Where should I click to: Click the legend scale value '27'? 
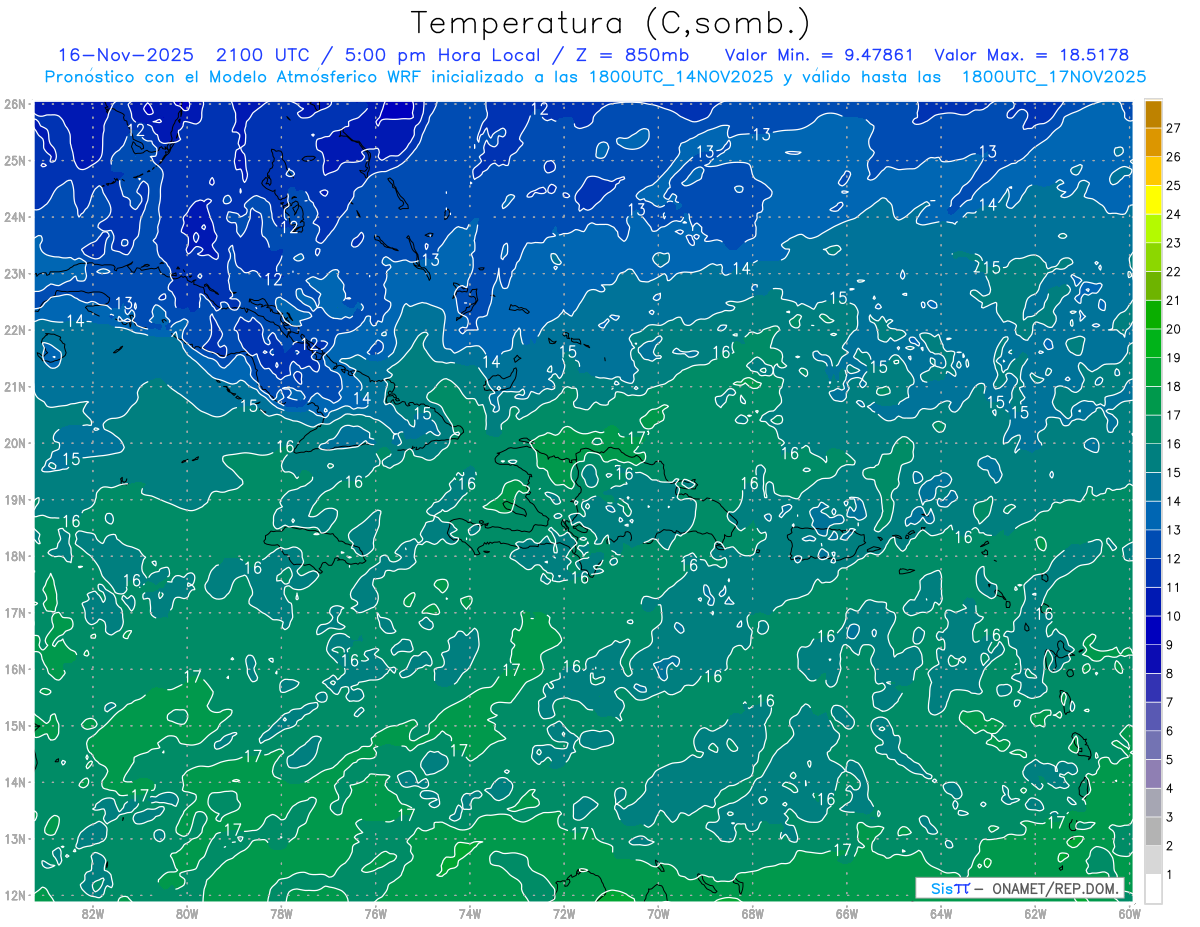1174,128
